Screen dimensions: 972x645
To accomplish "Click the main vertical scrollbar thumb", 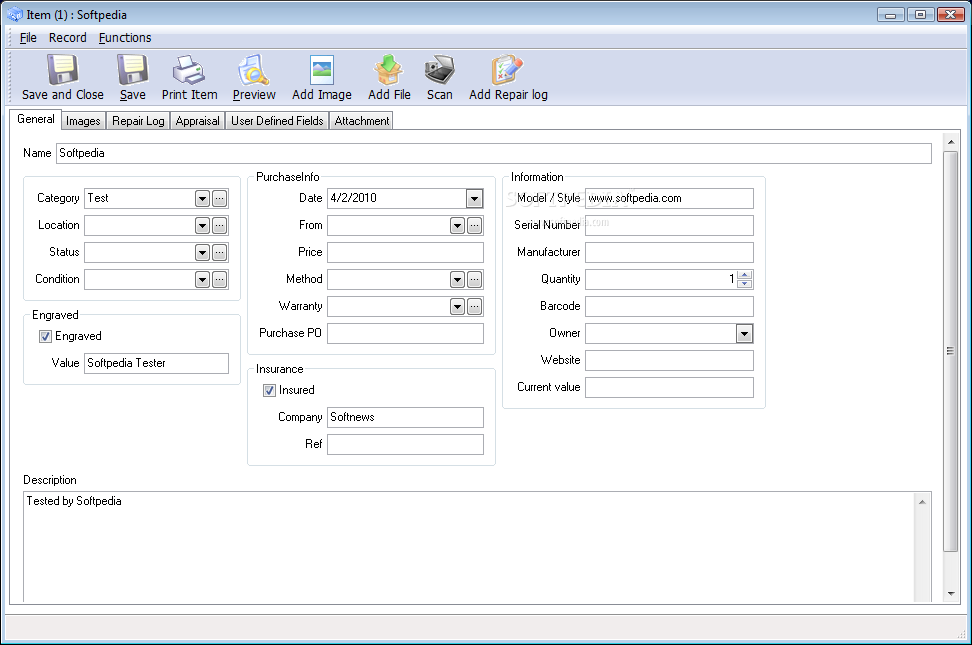I will pyautogui.click(x=950, y=350).
